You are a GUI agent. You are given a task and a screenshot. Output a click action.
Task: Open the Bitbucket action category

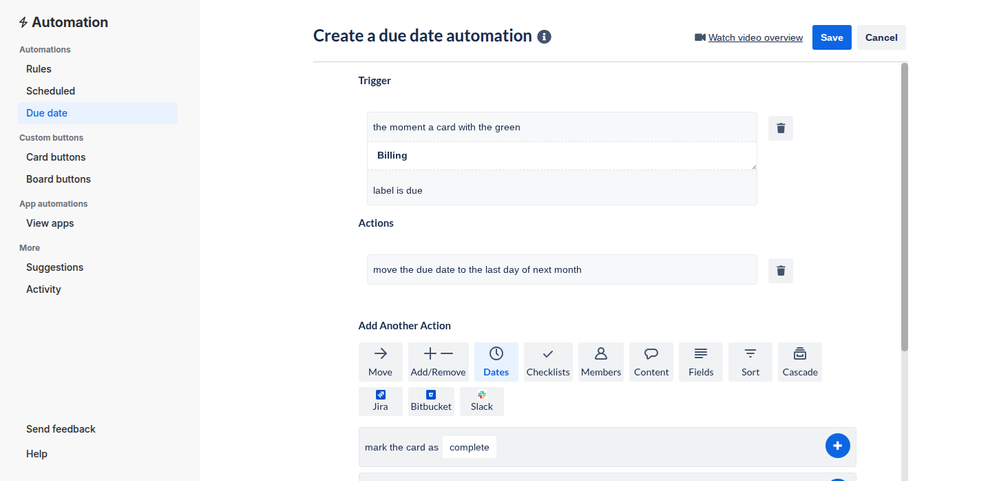(x=431, y=401)
